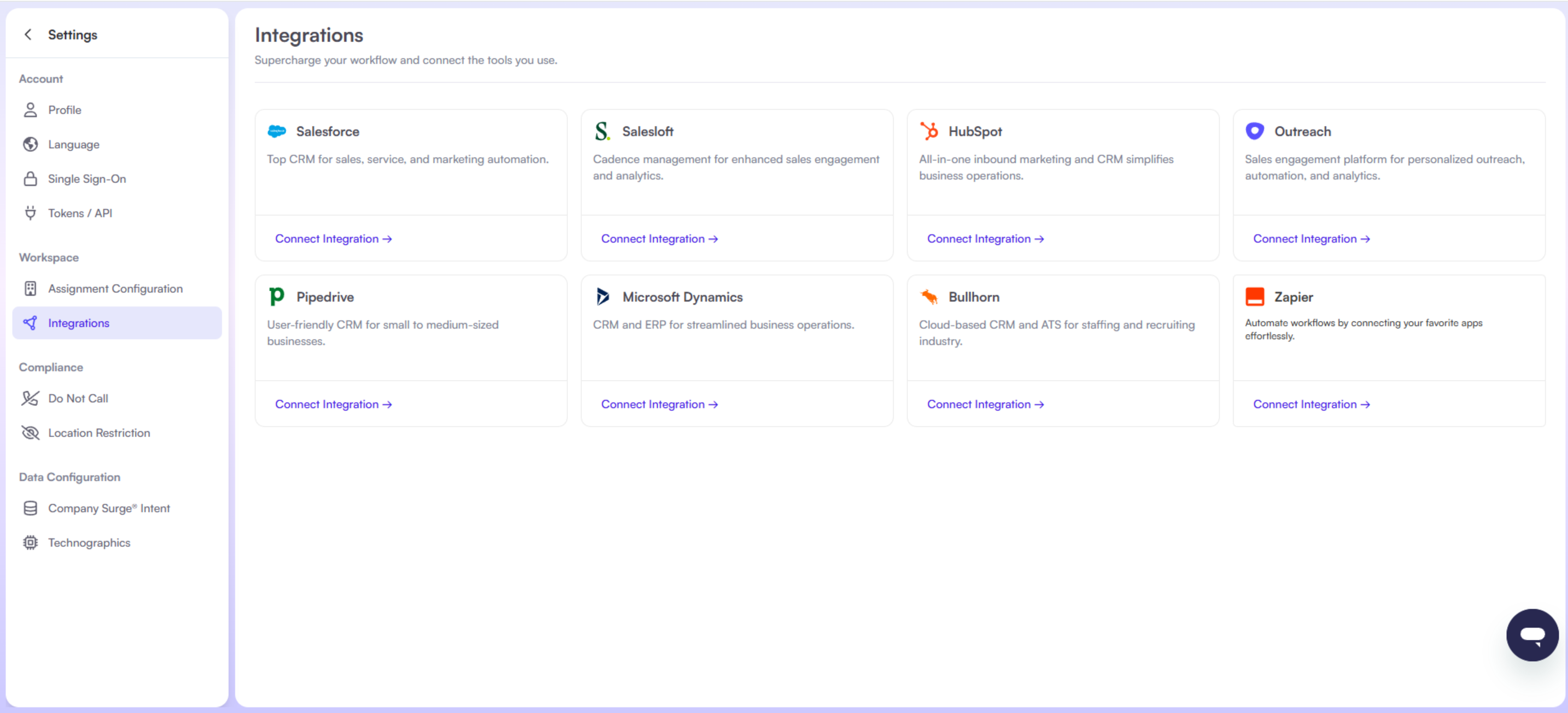Image resolution: width=1568 pixels, height=713 pixels.
Task: Select Assignment Configuration in sidebar
Action: click(x=115, y=288)
